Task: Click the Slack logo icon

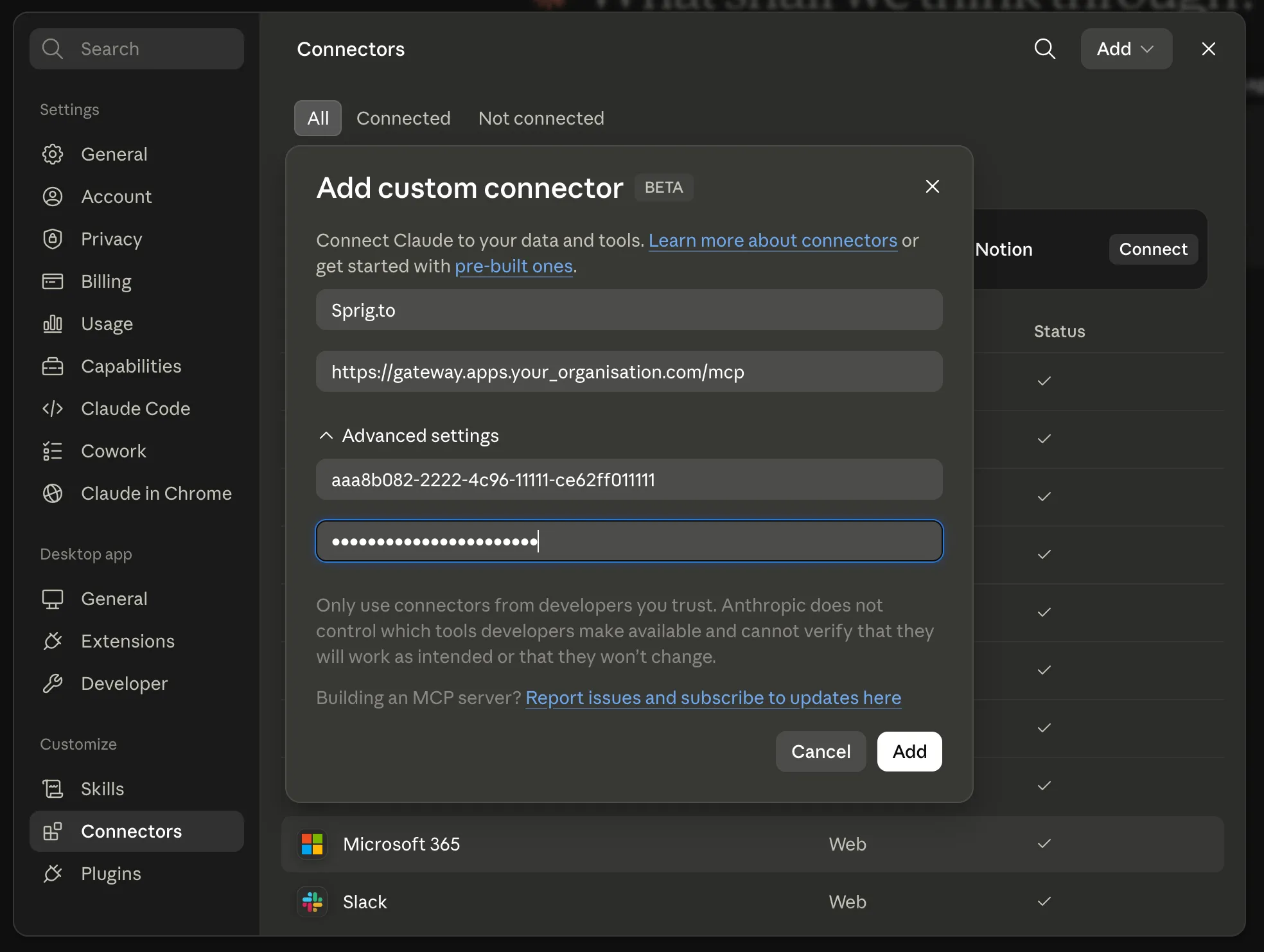Action: [x=312, y=902]
